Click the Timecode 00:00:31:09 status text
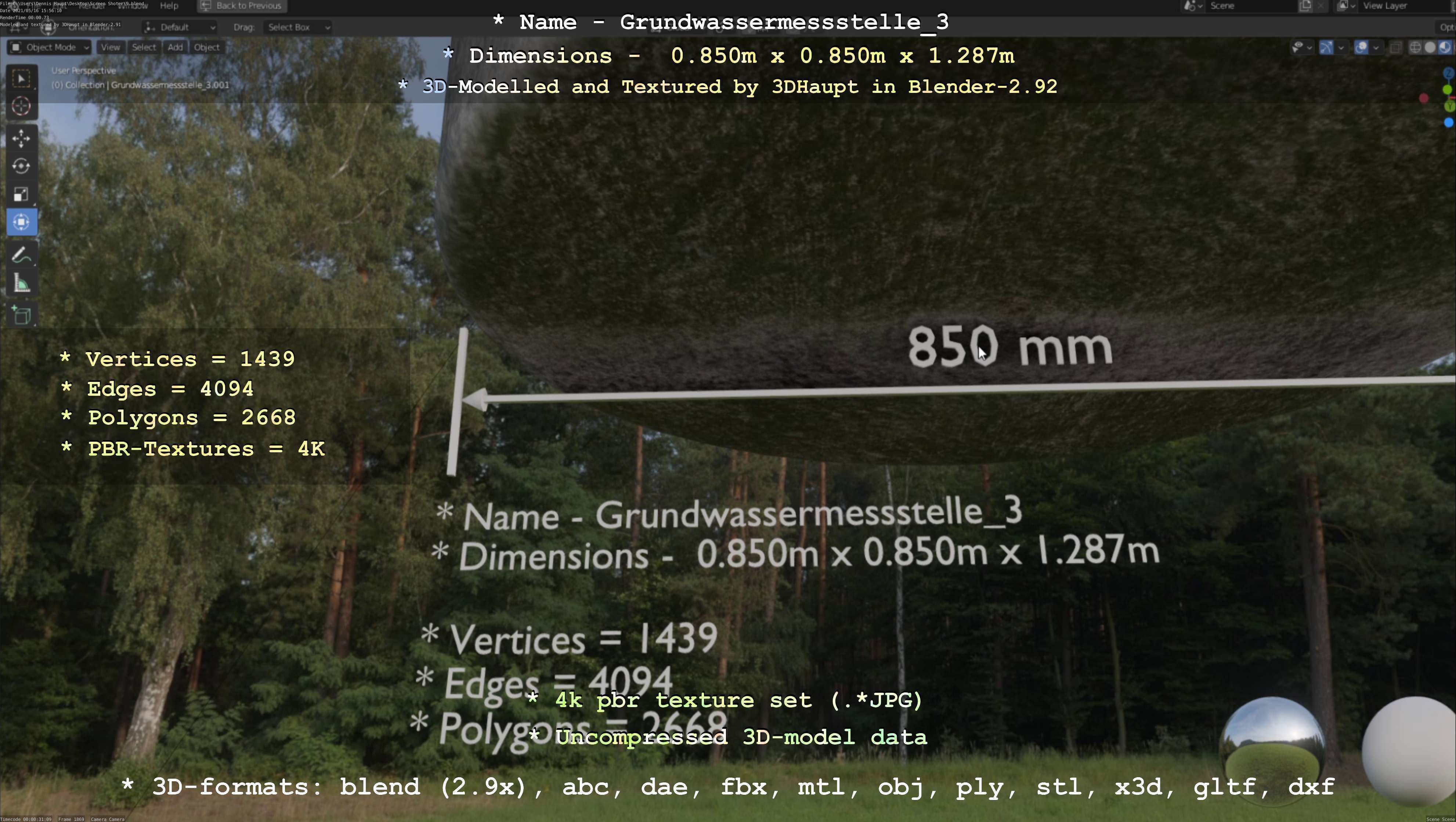 [26, 819]
